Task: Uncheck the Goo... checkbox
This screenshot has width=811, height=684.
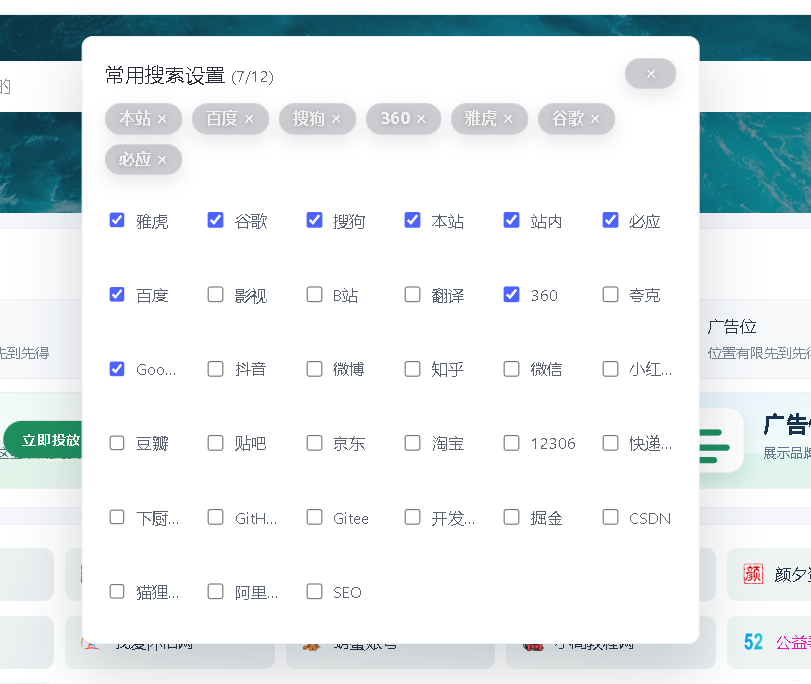Action: click(117, 369)
